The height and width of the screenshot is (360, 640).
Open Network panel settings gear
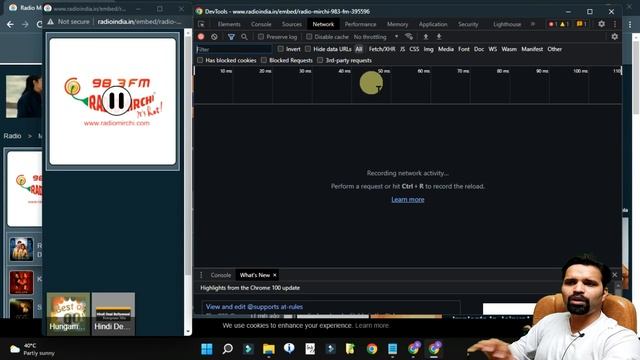pyautogui.click(x=615, y=37)
